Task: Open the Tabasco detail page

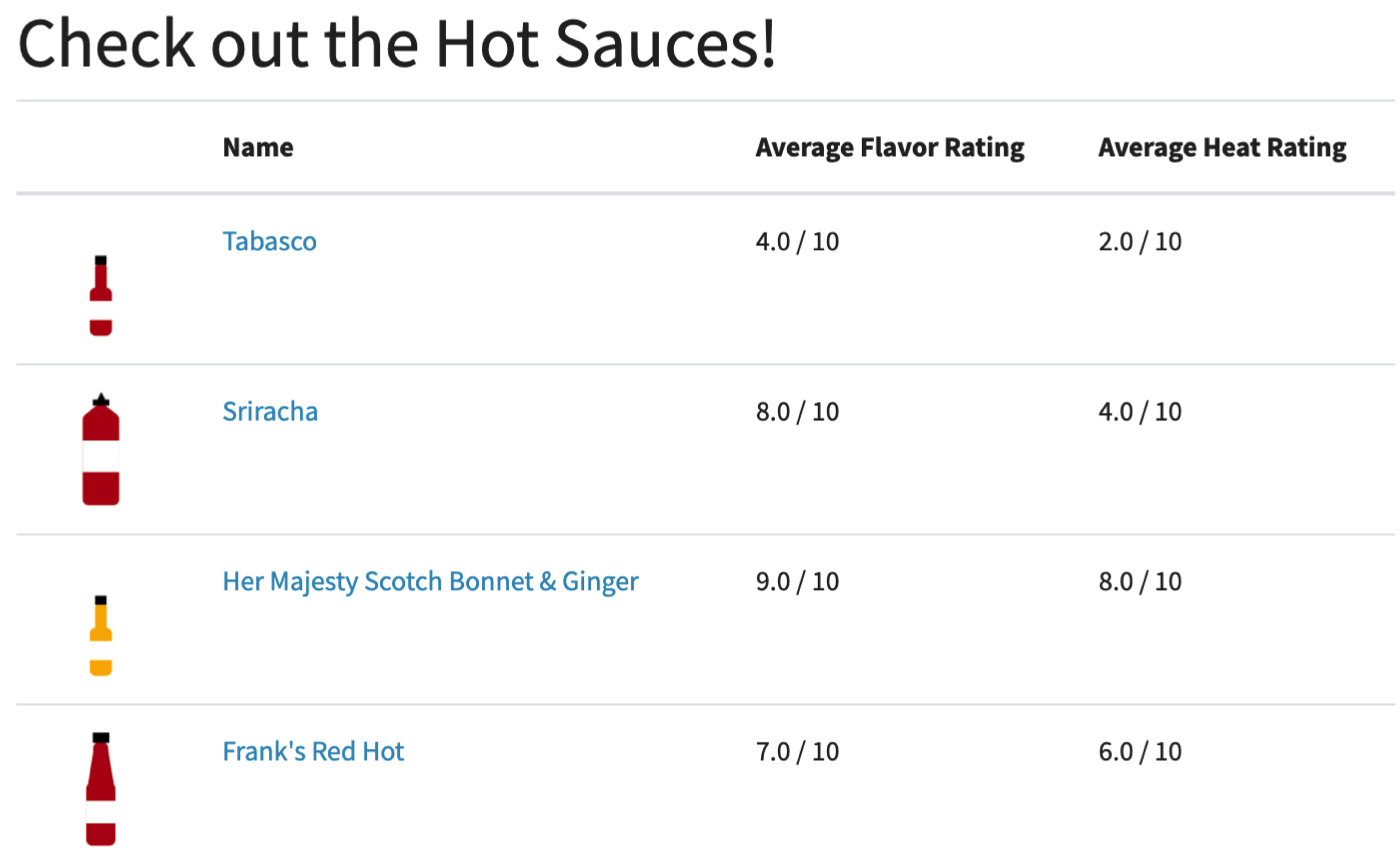Action: [270, 241]
